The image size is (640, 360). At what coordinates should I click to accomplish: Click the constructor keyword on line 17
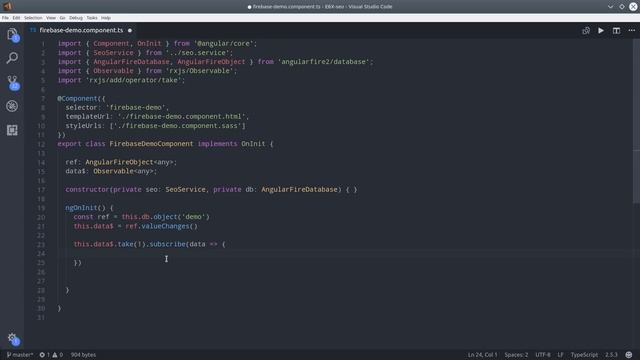pos(87,189)
